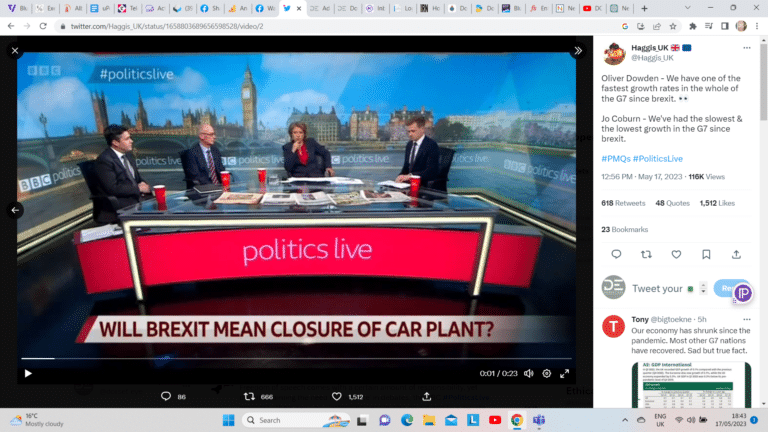
Task: Open Tony's red T avatar
Action: tap(613, 326)
